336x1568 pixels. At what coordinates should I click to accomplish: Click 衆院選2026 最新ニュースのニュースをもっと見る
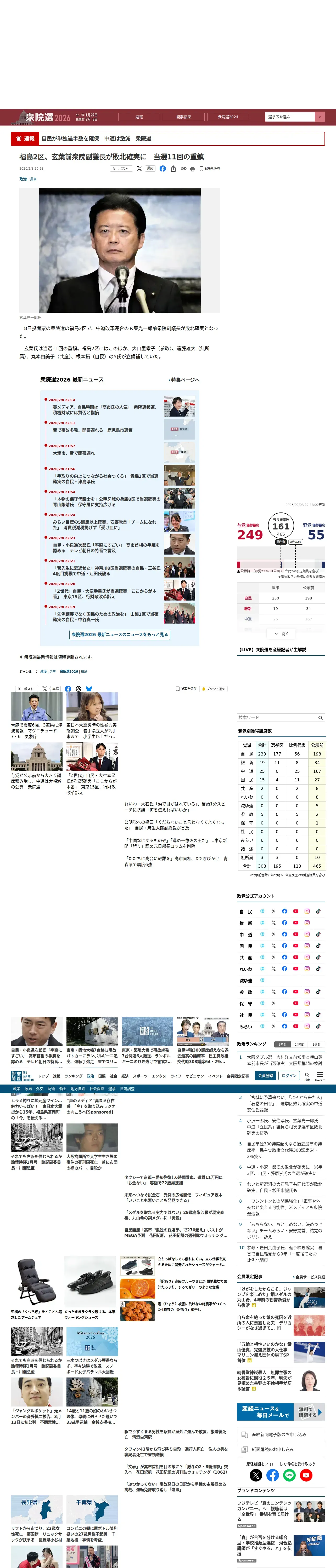pyautogui.click(x=120, y=634)
